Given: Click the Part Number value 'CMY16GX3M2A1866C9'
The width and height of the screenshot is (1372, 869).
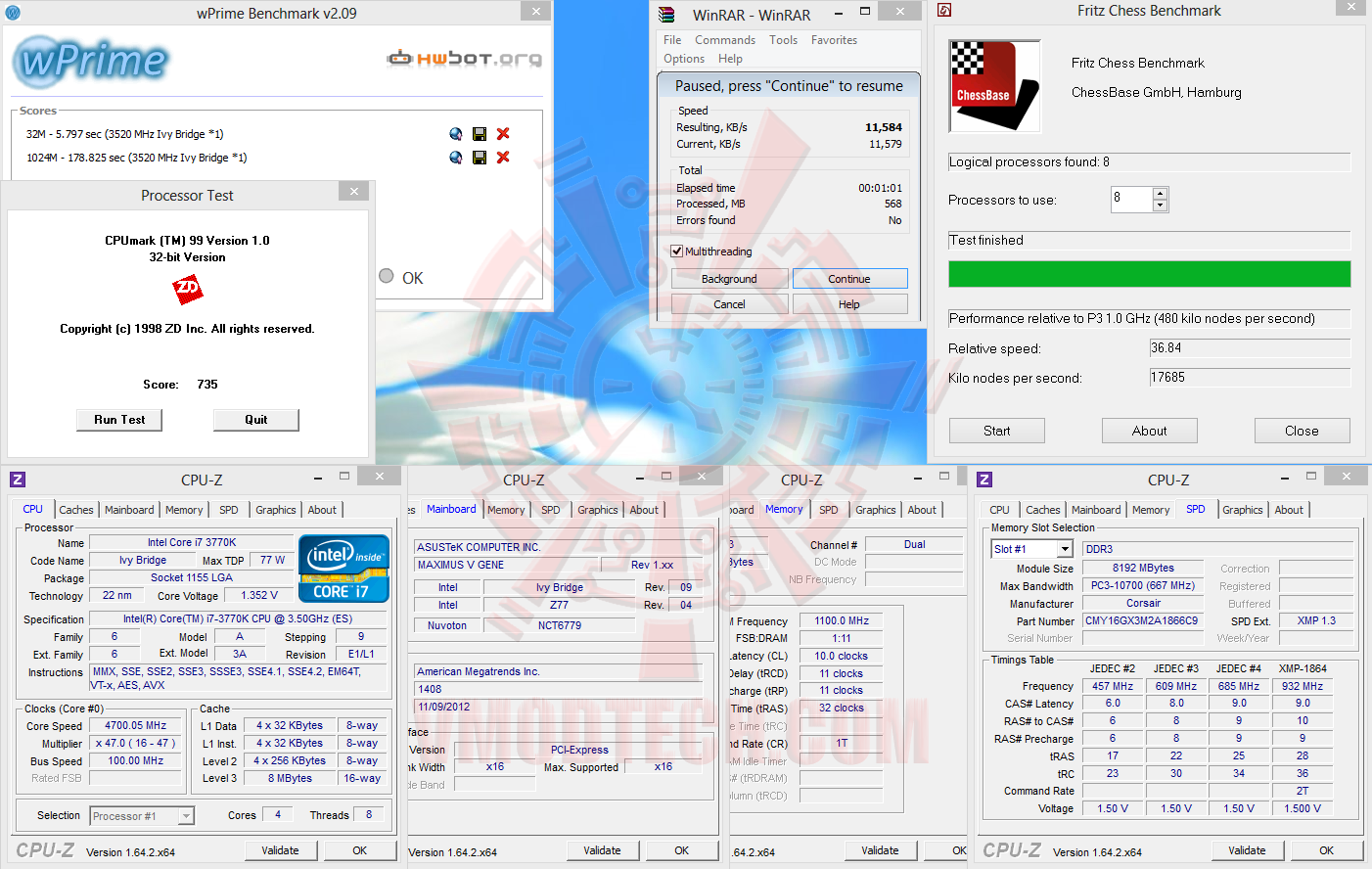Looking at the screenshot, I should pos(1141,620).
